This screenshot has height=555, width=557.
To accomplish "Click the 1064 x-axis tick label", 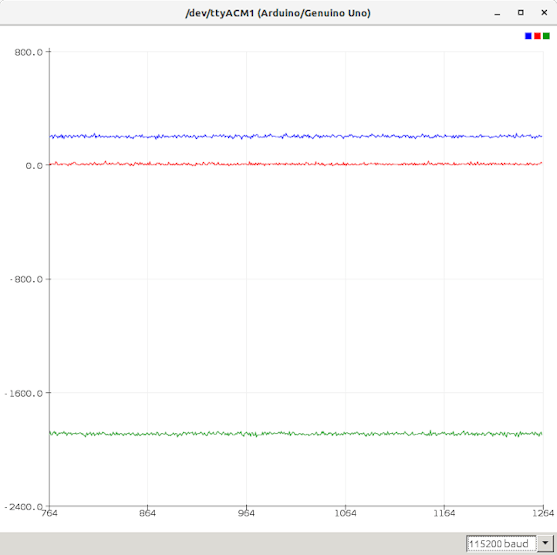I will tap(345, 513).
